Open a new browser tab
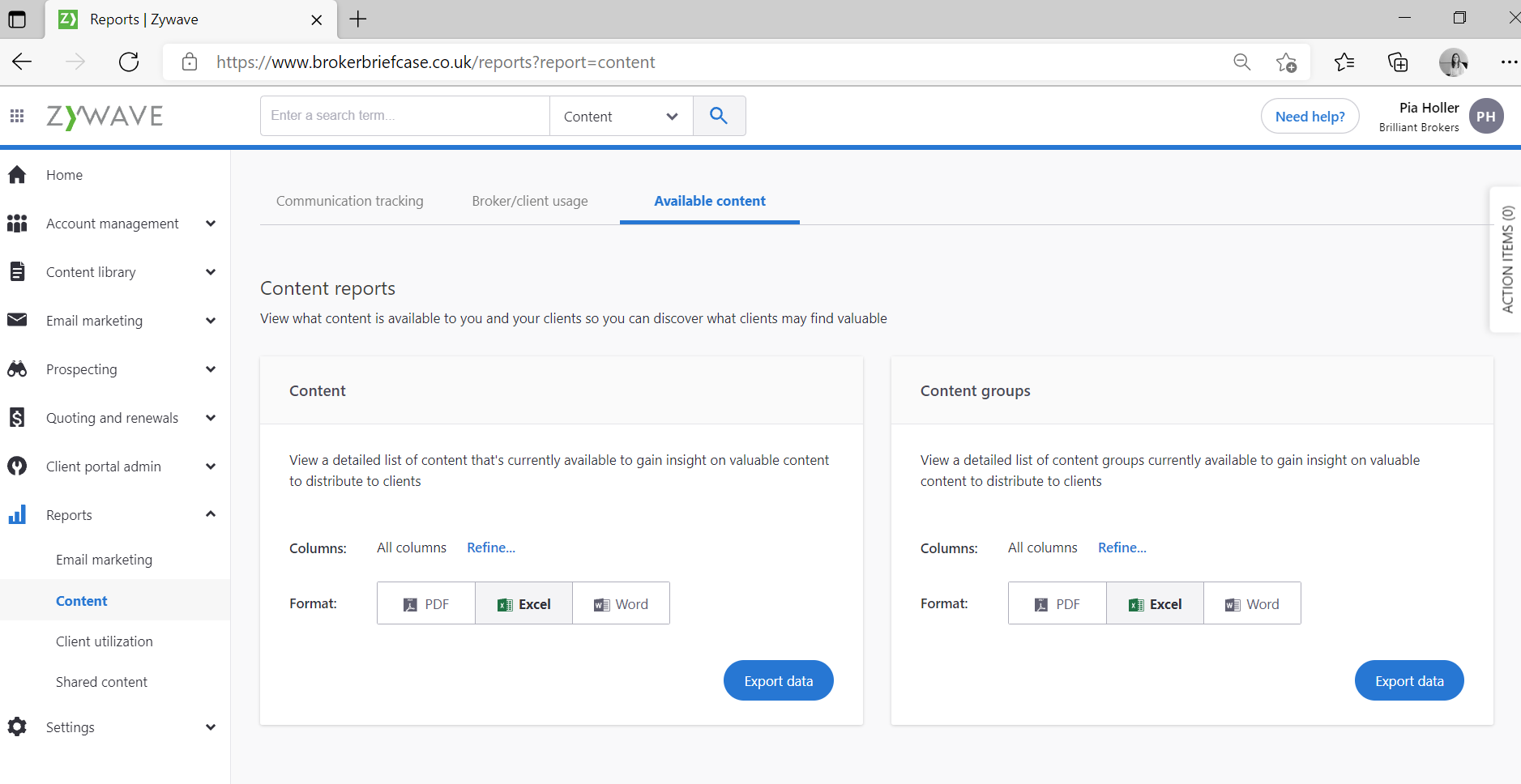The image size is (1521, 784). (358, 19)
